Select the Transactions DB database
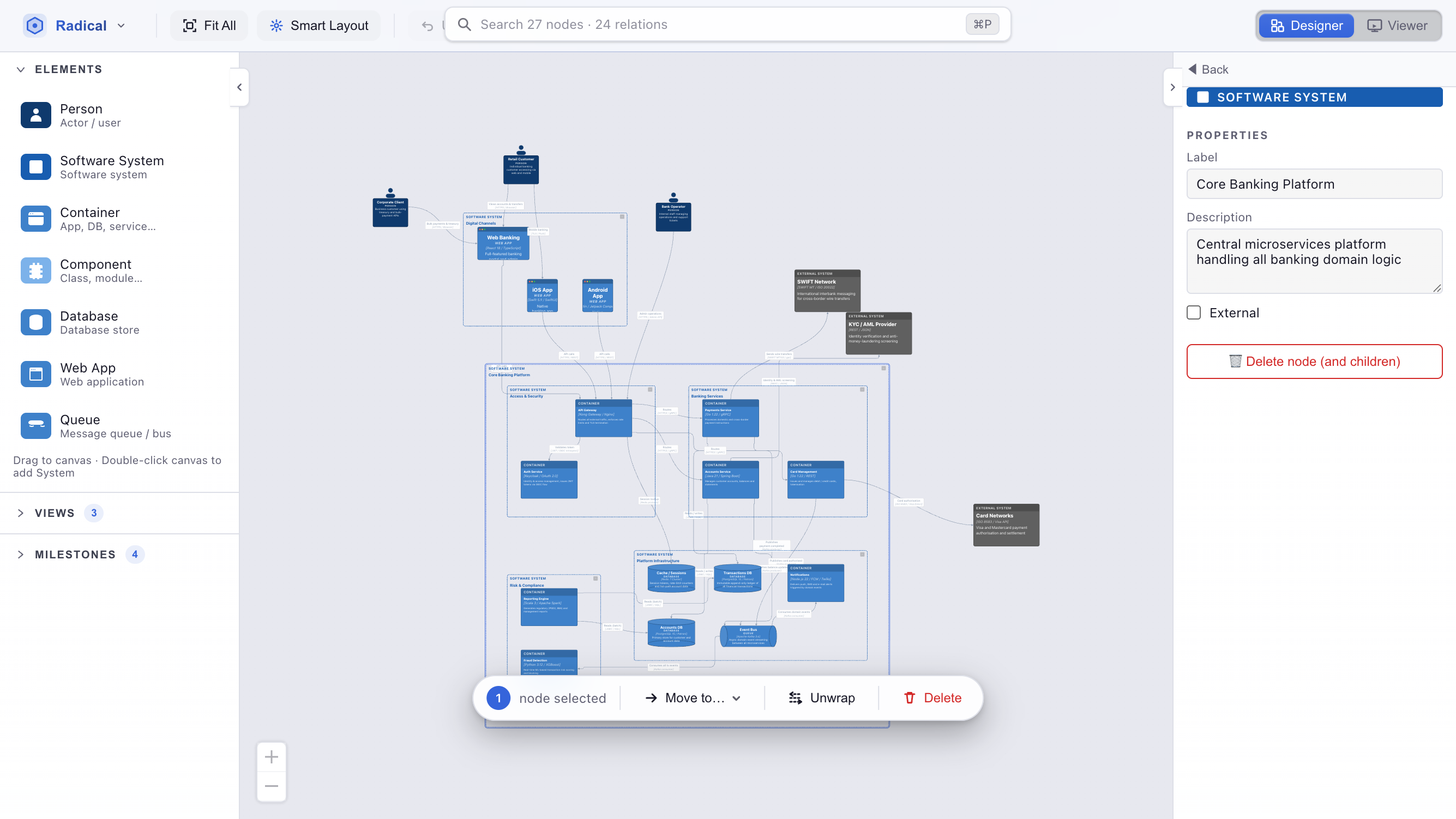Screen dimensions: 1456x819 click(738, 578)
